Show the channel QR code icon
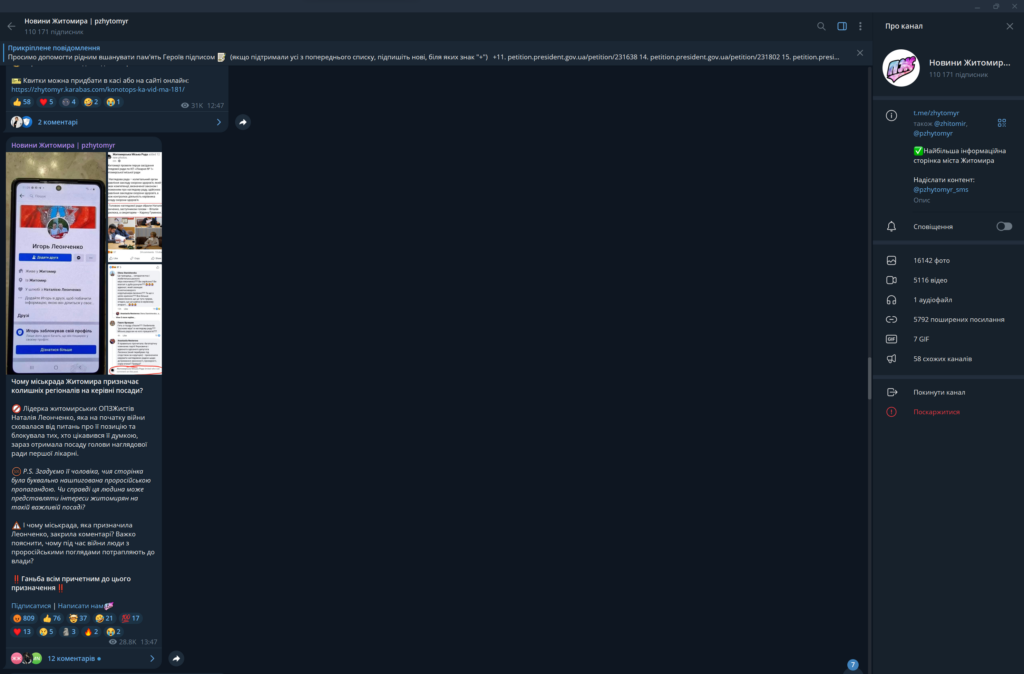This screenshot has height=674, width=1024. tap(1001, 123)
